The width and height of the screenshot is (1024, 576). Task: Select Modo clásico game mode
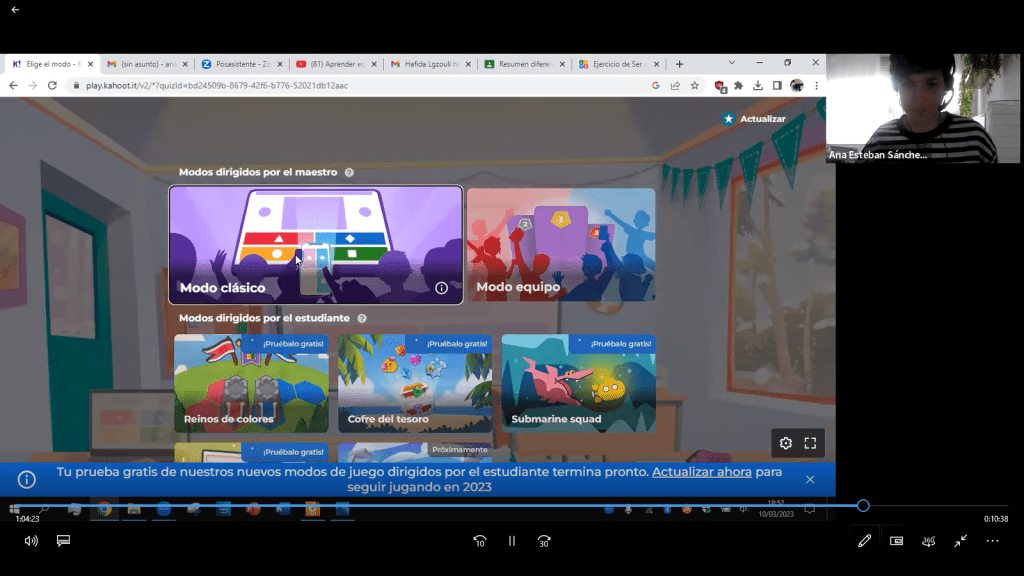click(x=315, y=245)
